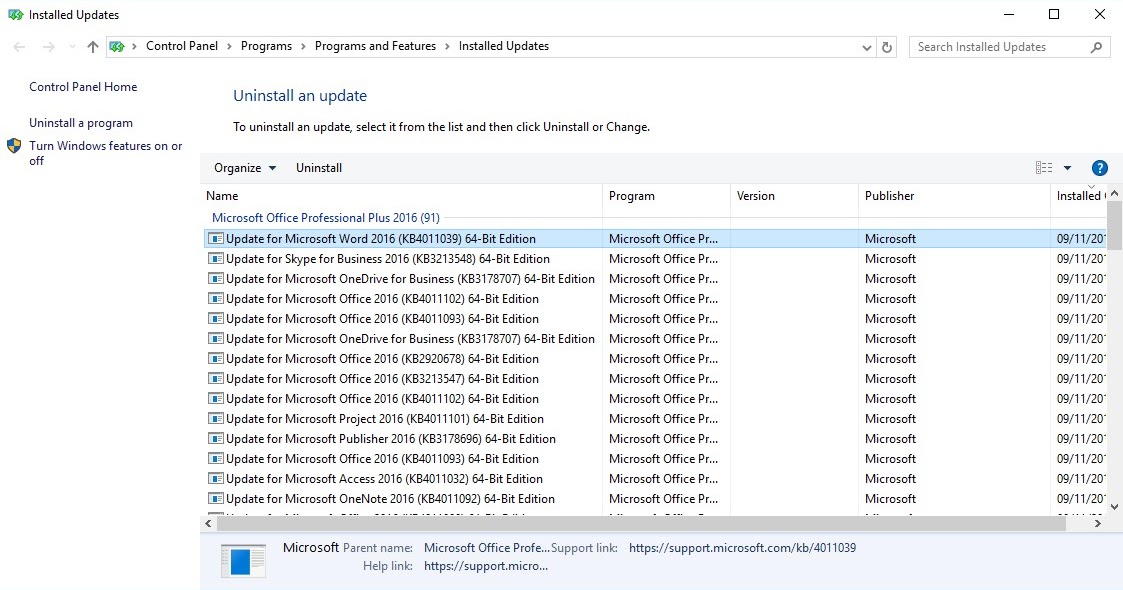Sort by the Publisher column header
This screenshot has height=590, width=1123.
[955, 195]
